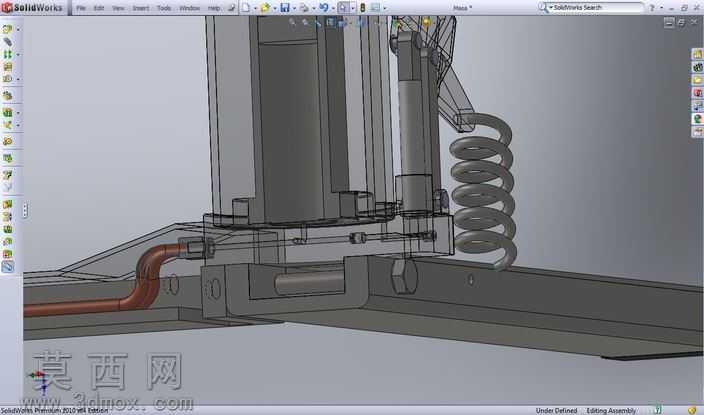Viewport: 704px width, 415px height.
Task: Click the Save icon
Action: (285, 7)
